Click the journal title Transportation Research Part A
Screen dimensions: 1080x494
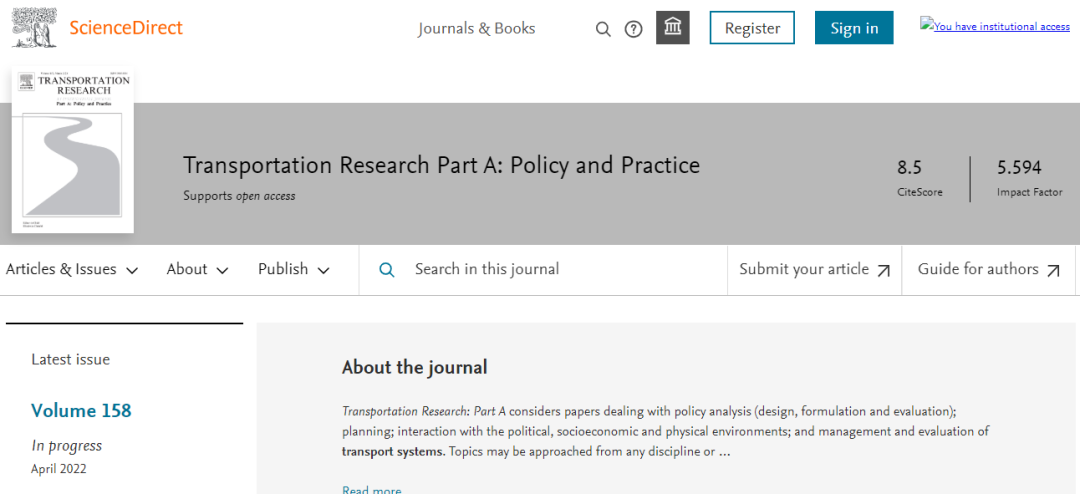(x=441, y=165)
